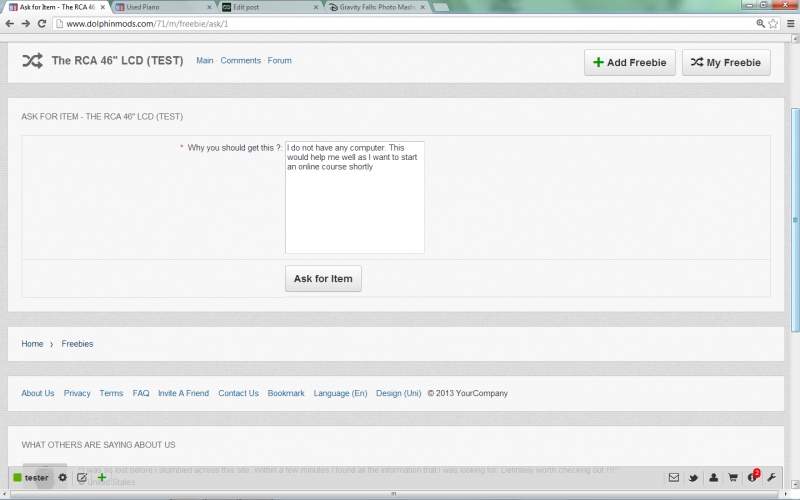This screenshot has height=500, width=800.
Task: Close the Edit post tab
Action: pyautogui.click(x=316, y=7)
